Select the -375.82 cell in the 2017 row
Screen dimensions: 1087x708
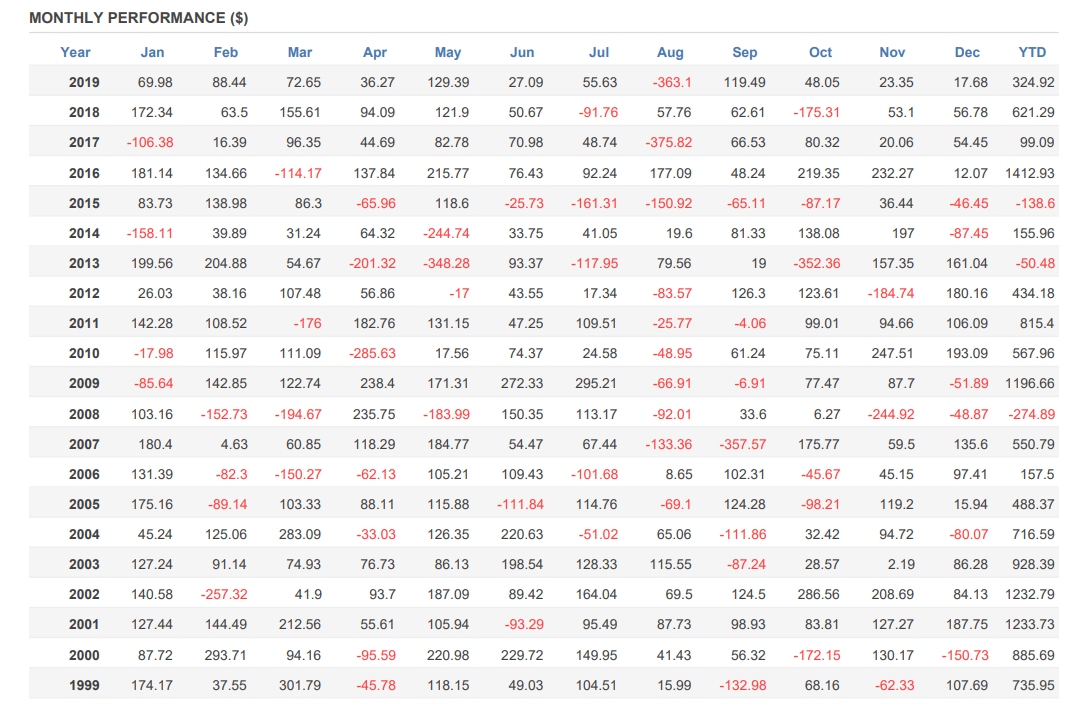pyautogui.click(x=668, y=143)
